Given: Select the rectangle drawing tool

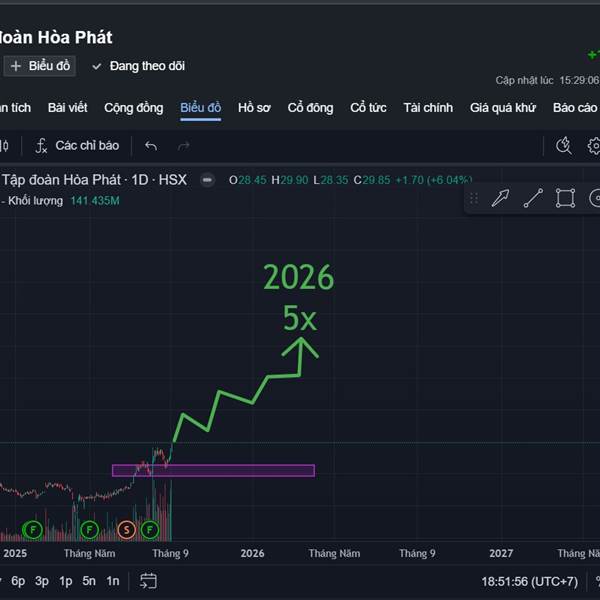Looking at the screenshot, I should [x=565, y=198].
